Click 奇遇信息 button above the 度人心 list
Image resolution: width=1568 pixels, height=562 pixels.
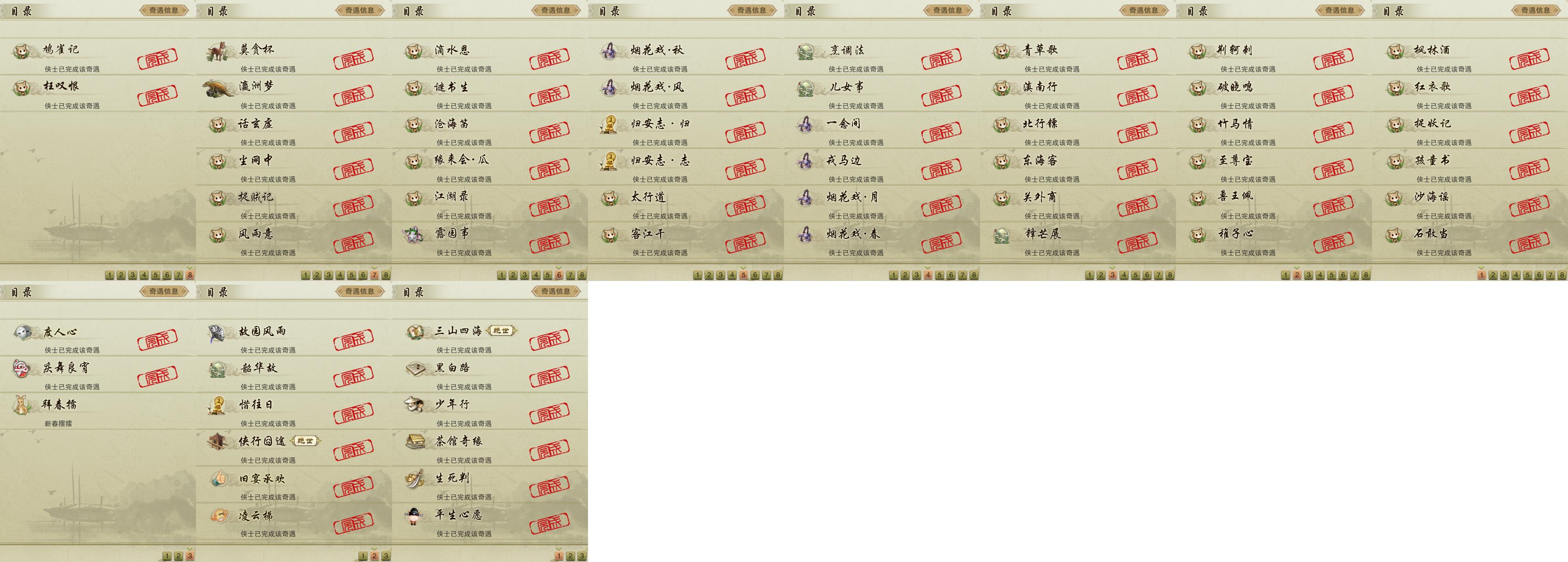coord(164,292)
